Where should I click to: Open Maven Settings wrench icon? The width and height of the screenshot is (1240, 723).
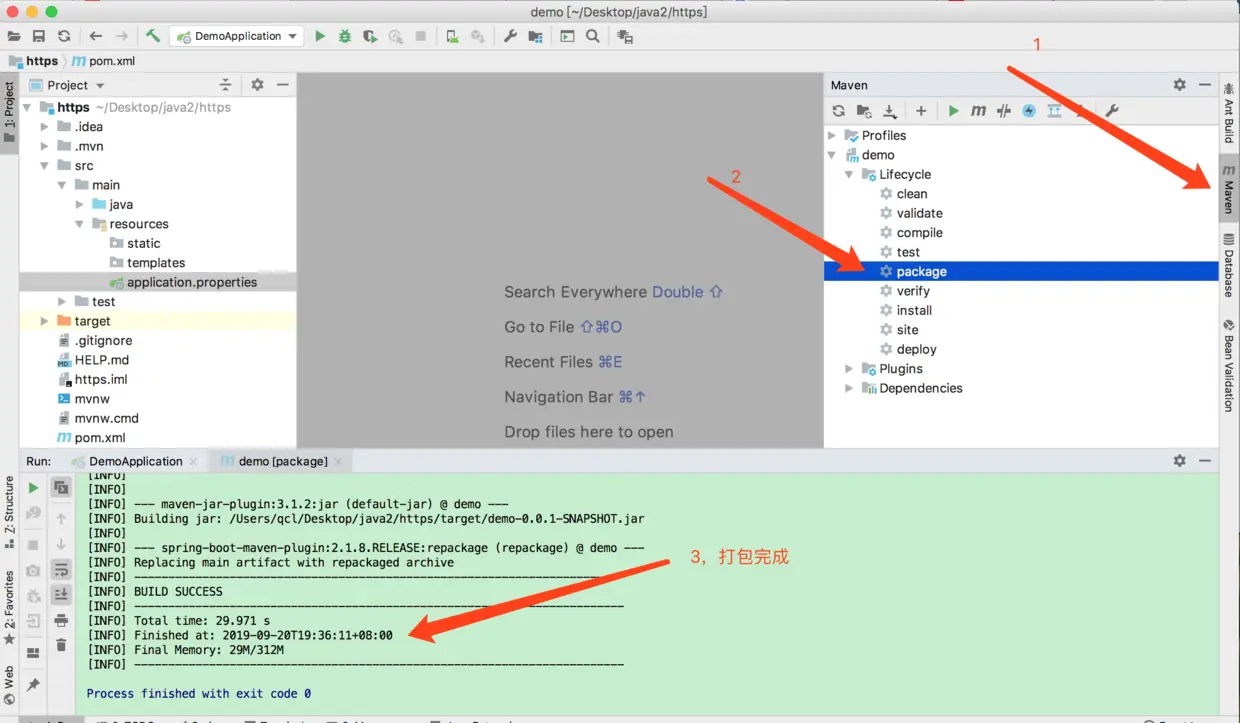point(1111,111)
